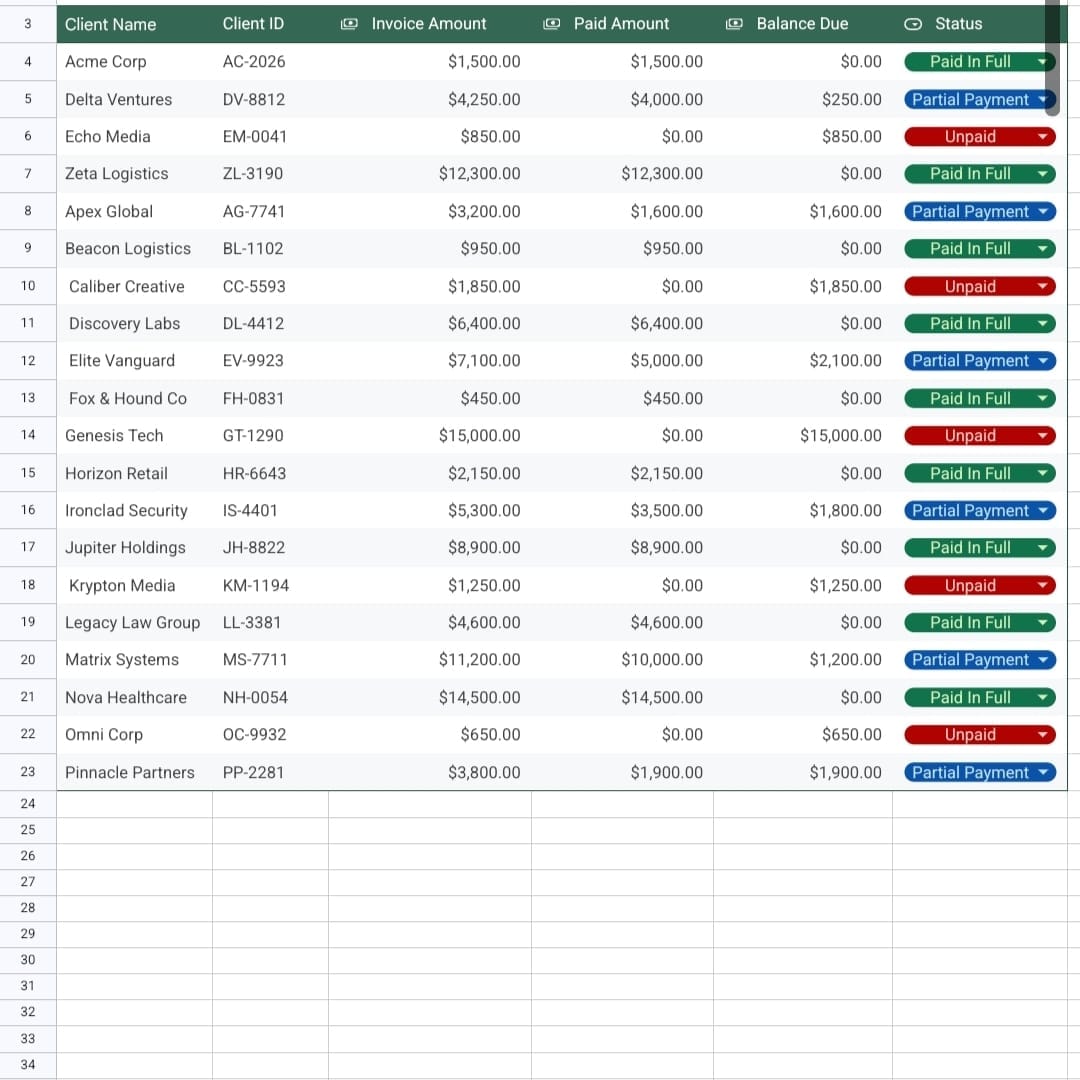Select the Client ID column header
This screenshot has width=1080, height=1080.
271,24
